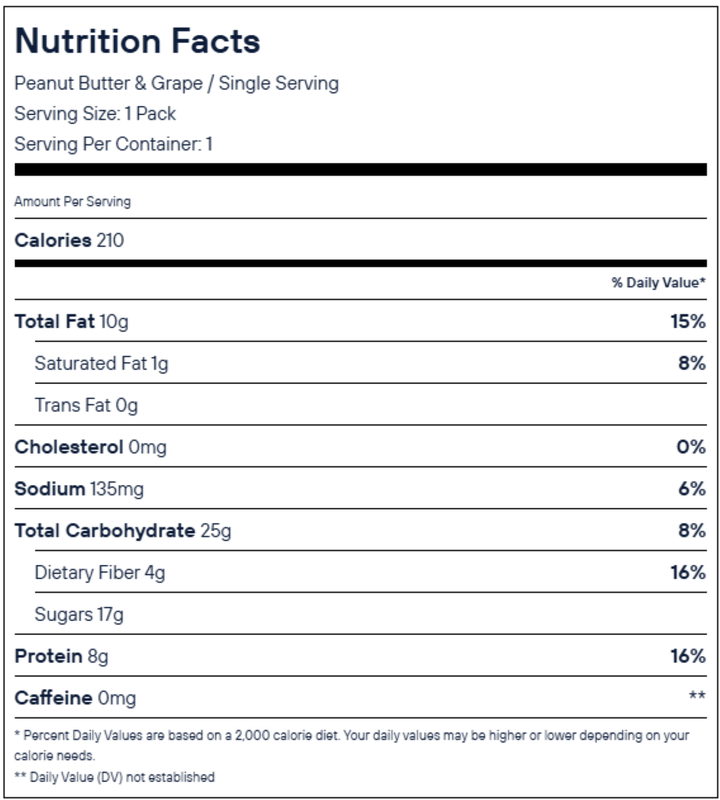Click the Dietary Fiber 4g entry
Viewport: 720px width, 800px height.
coord(98,572)
